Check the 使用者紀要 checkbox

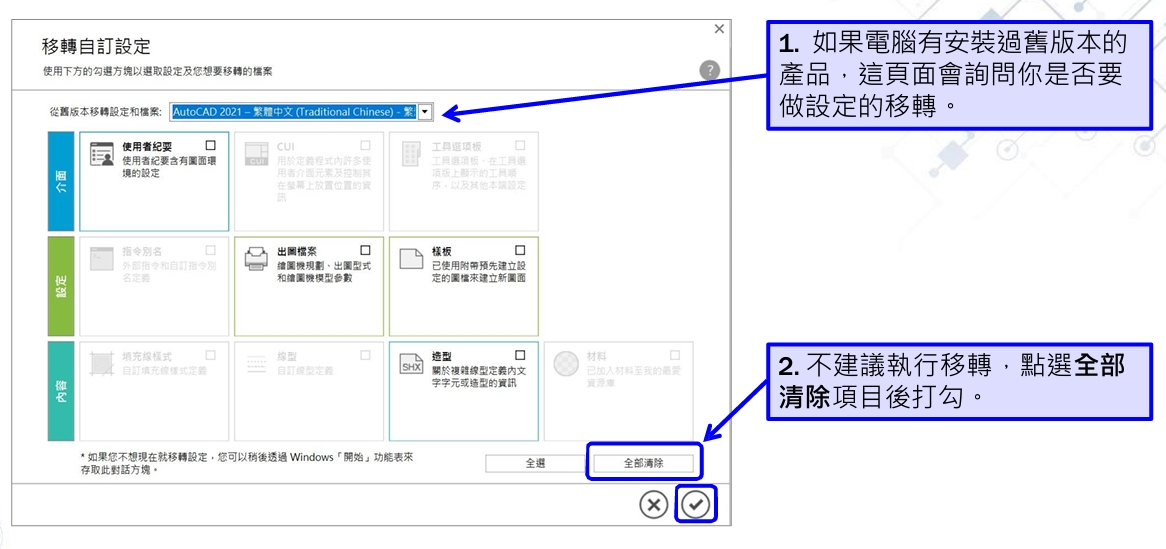point(210,146)
